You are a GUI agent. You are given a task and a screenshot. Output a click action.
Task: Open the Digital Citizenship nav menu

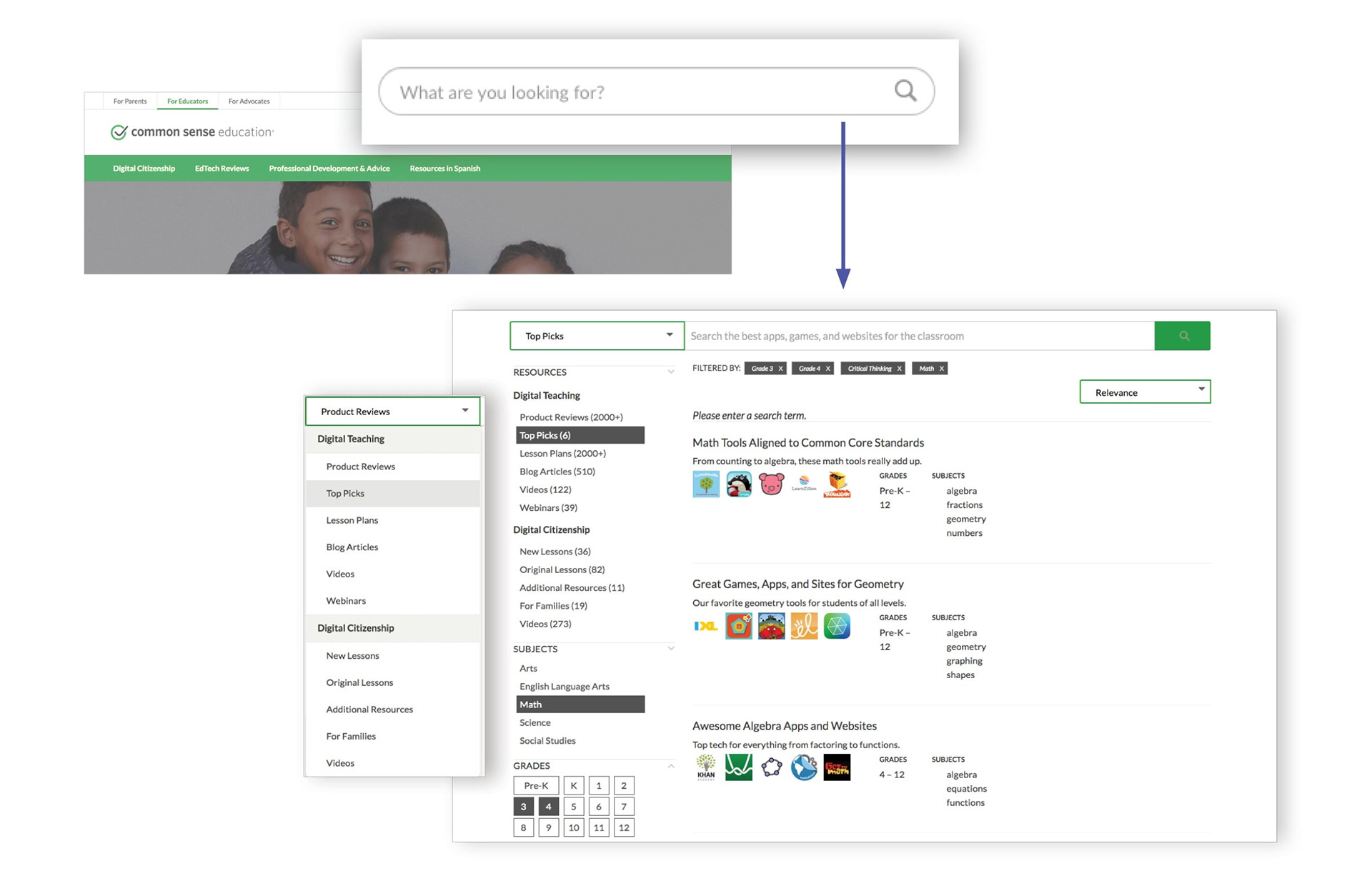(144, 169)
